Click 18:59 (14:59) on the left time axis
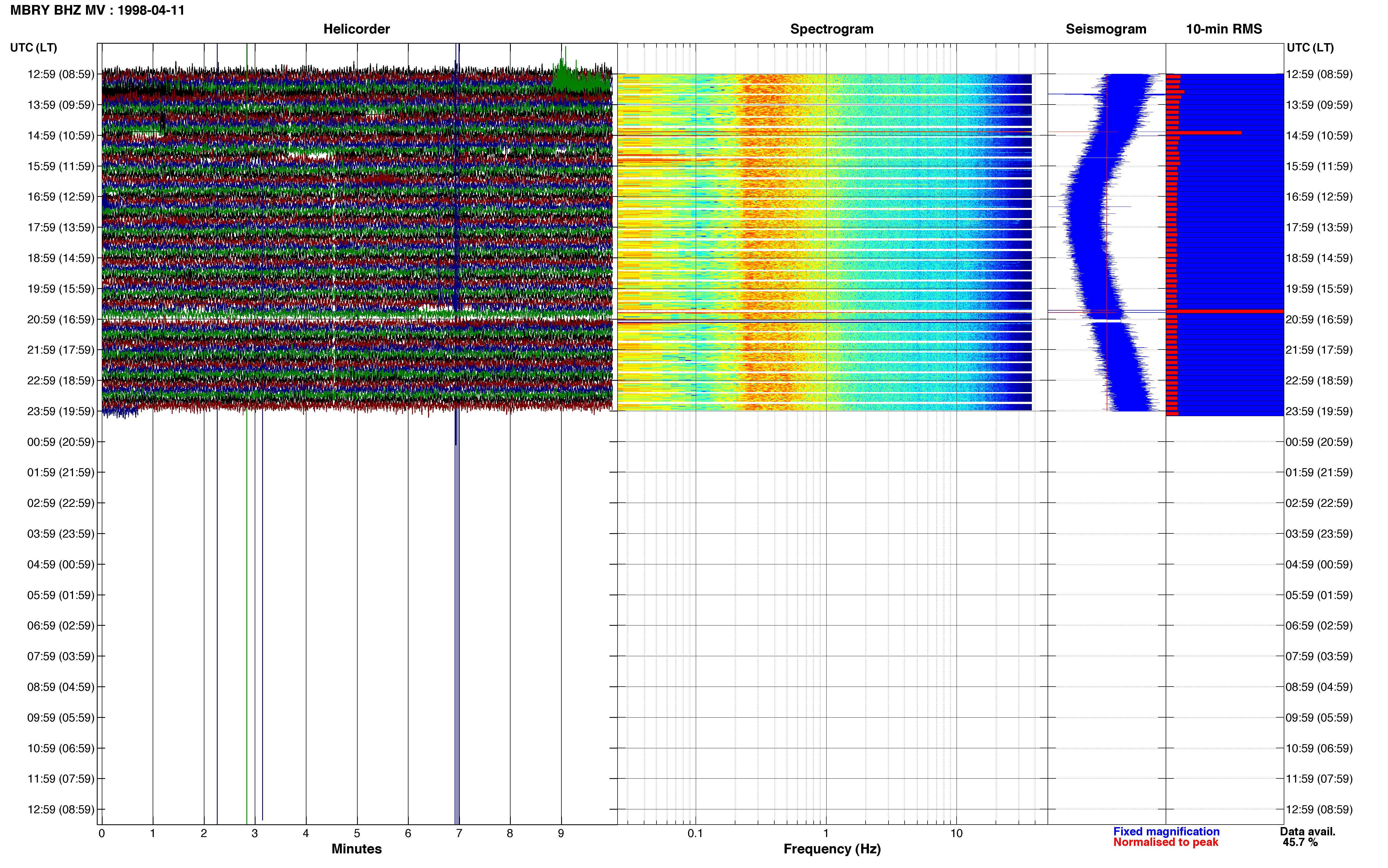Image resolution: width=1388 pixels, height=868 pixels. 61,258
